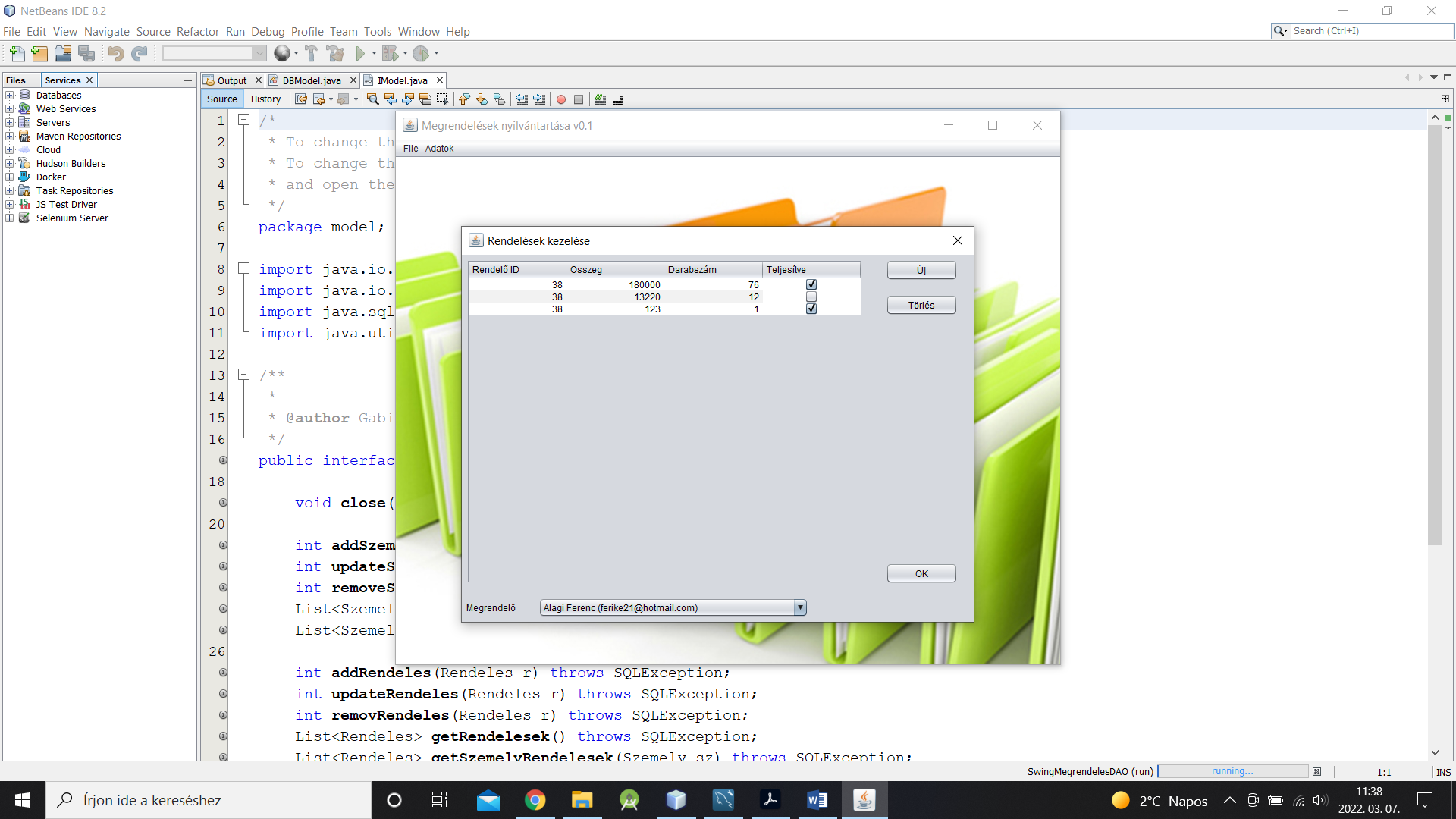
Task: Switch to the History view button
Action: [265, 99]
